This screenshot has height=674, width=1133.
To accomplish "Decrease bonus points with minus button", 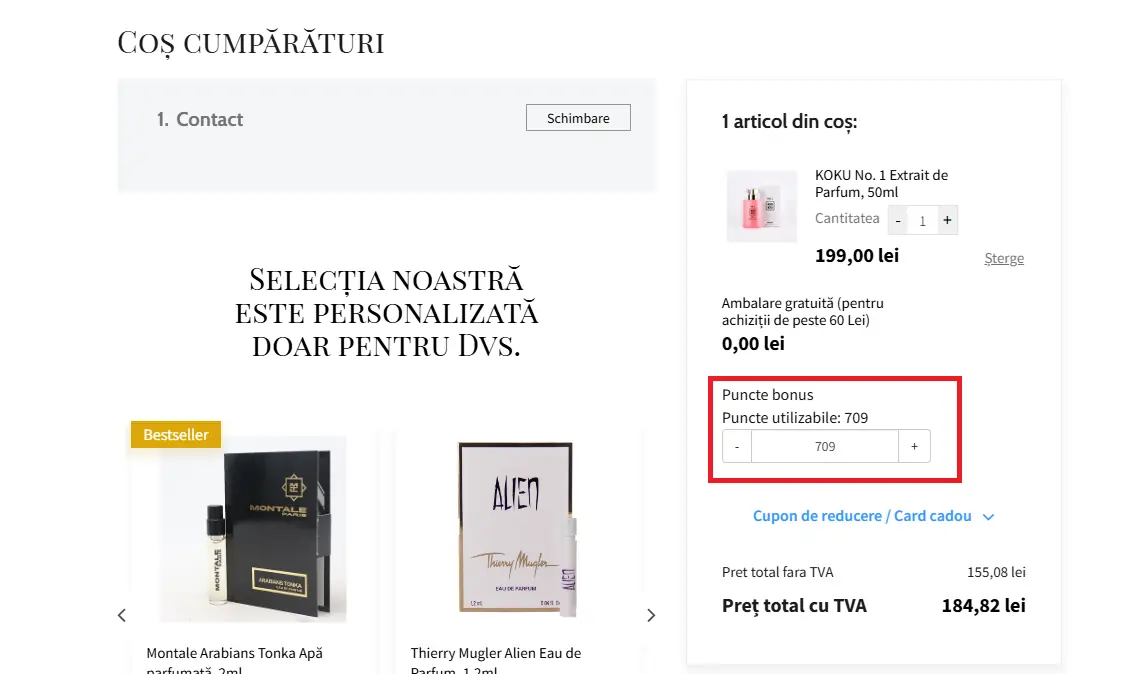I will click(737, 446).
